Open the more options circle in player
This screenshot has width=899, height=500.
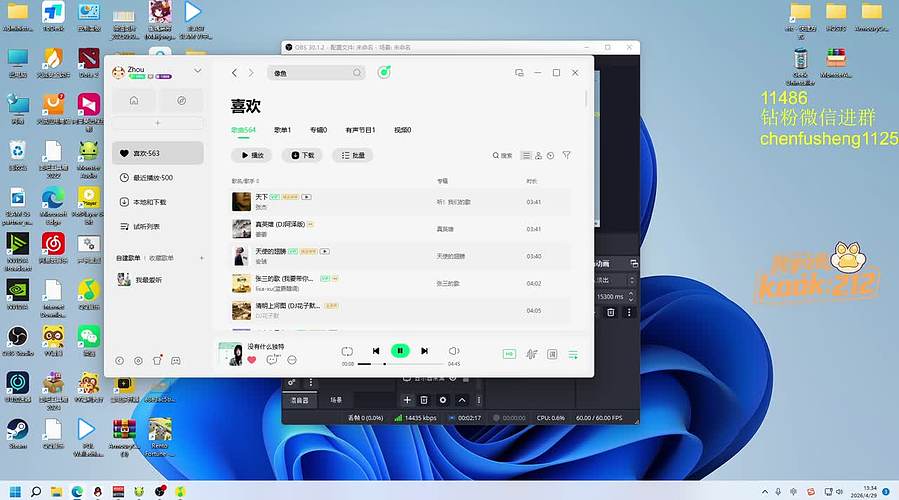pyautogui.click(x=292, y=360)
